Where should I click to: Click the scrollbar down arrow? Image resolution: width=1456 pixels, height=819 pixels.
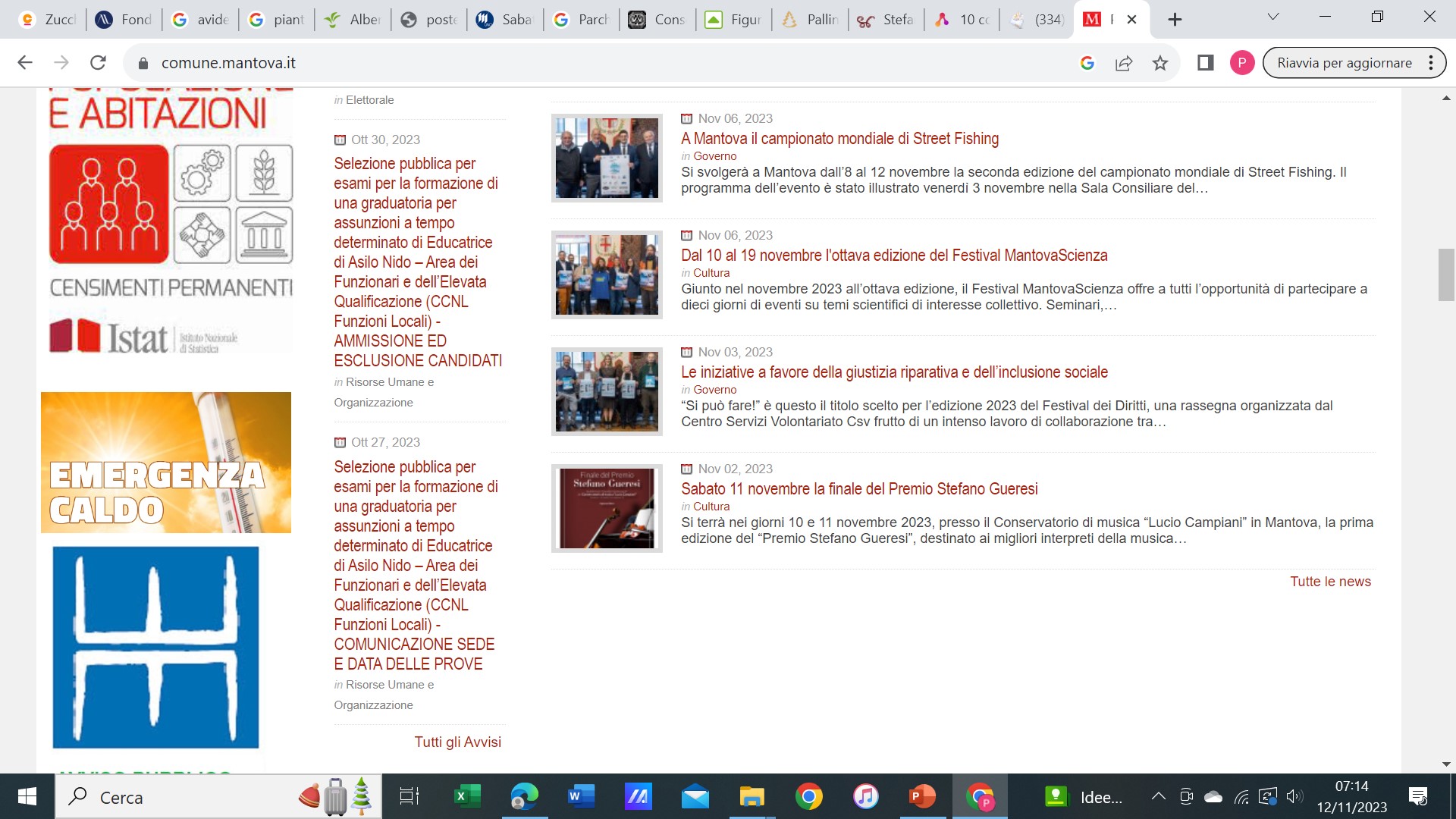pyautogui.click(x=1446, y=764)
